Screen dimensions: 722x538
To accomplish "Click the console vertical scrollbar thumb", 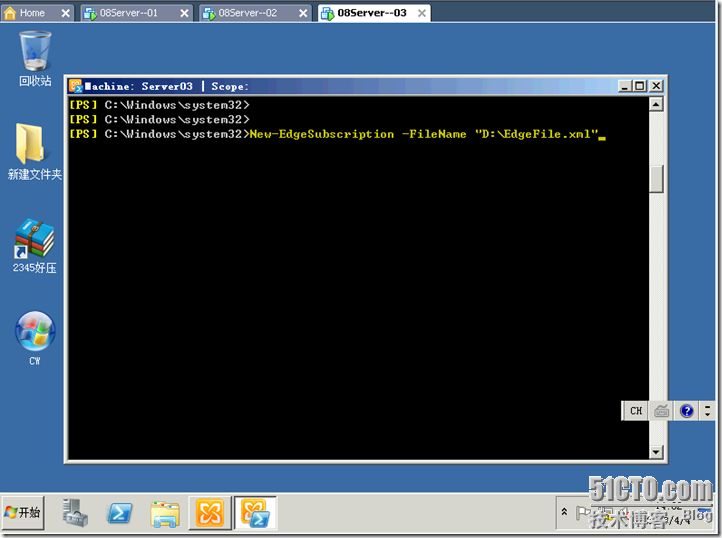I will point(656,179).
